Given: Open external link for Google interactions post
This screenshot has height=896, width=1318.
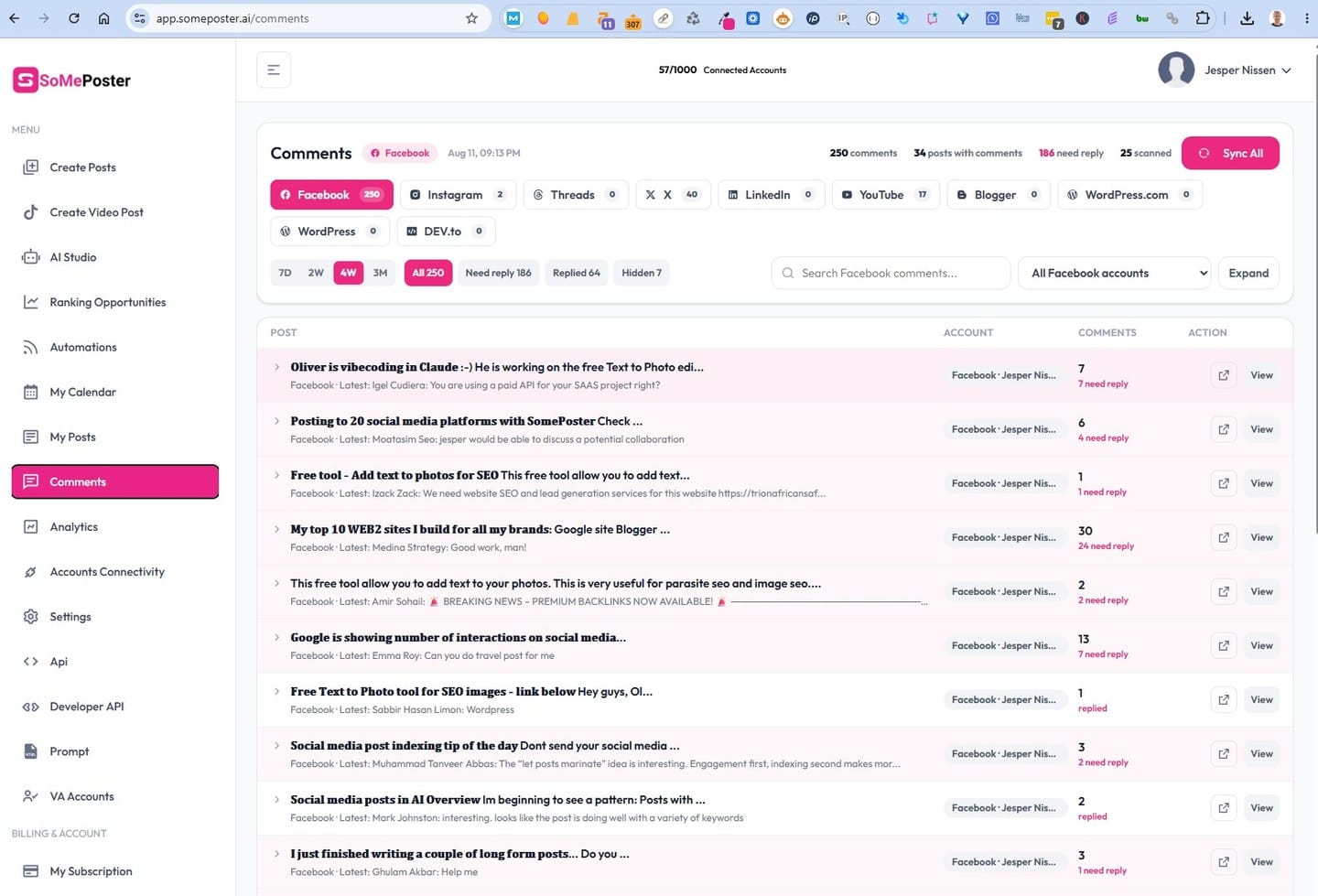Looking at the screenshot, I should tap(1224, 645).
